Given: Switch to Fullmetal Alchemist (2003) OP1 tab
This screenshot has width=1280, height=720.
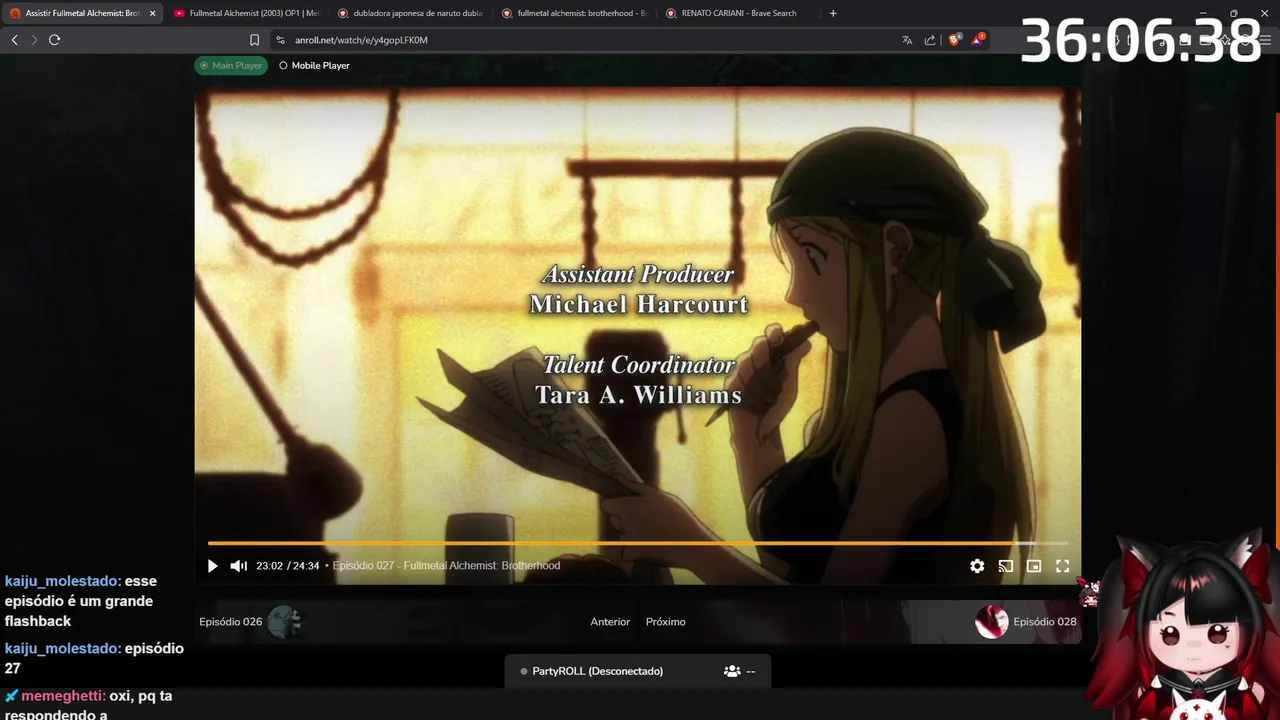Looking at the screenshot, I should [x=246, y=13].
